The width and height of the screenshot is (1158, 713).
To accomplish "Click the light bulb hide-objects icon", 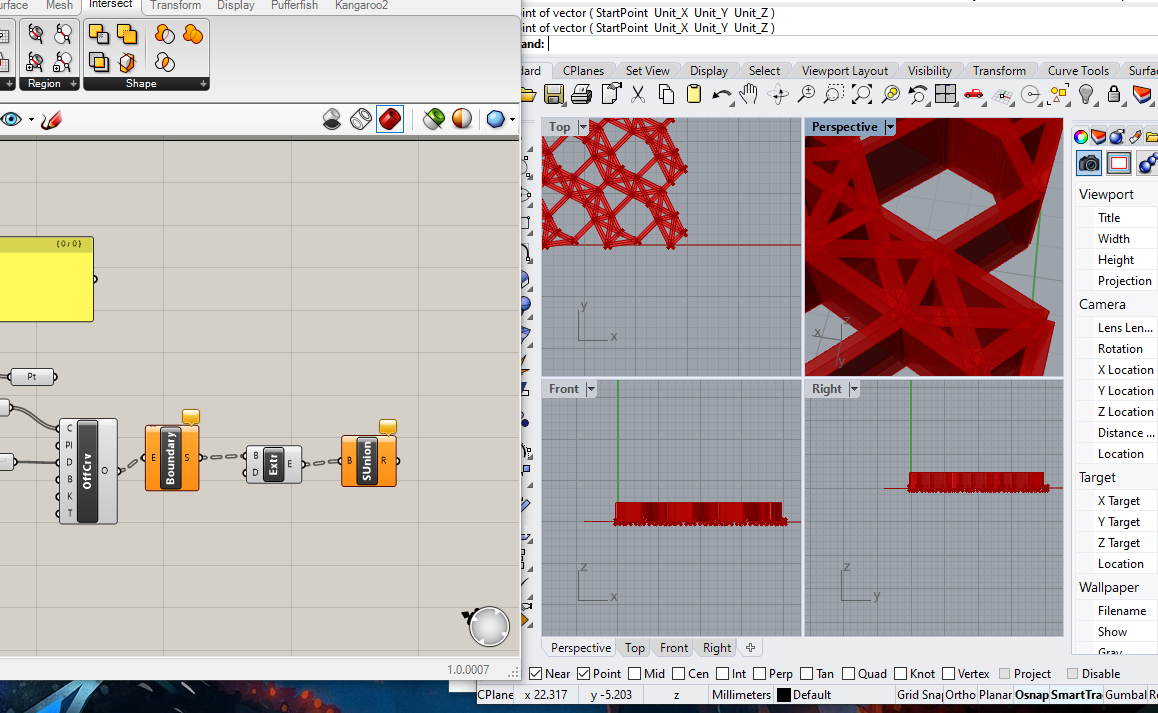I will tap(1086, 94).
